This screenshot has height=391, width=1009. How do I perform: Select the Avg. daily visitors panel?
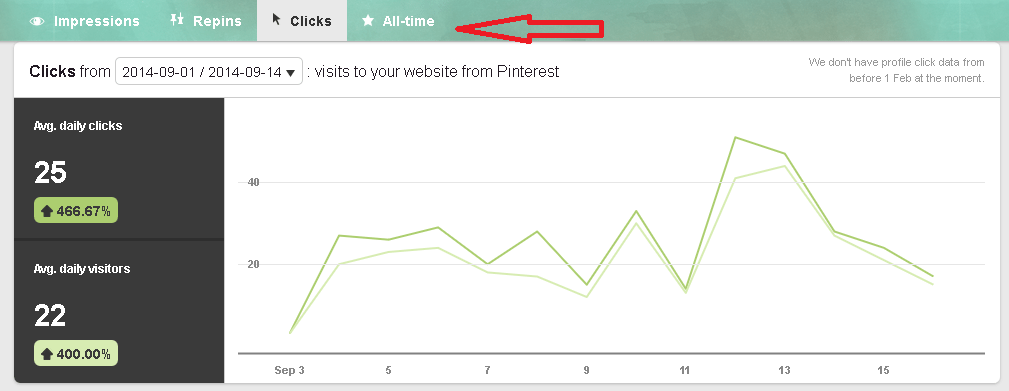click(x=119, y=312)
